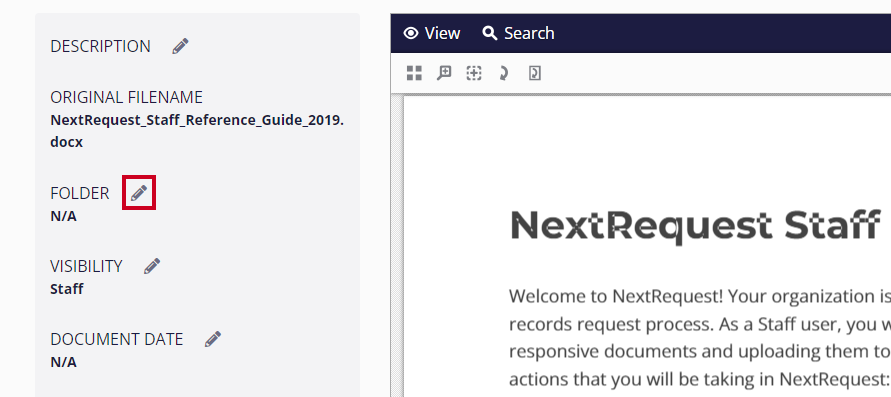Open the View menu in viewer
The height and width of the screenshot is (397, 891).
[x=432, y=34]
